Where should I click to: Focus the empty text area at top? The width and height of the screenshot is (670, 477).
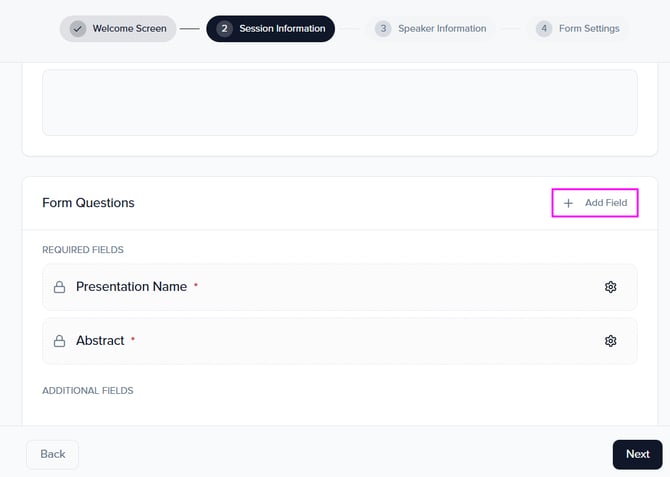tap(339, 102)
